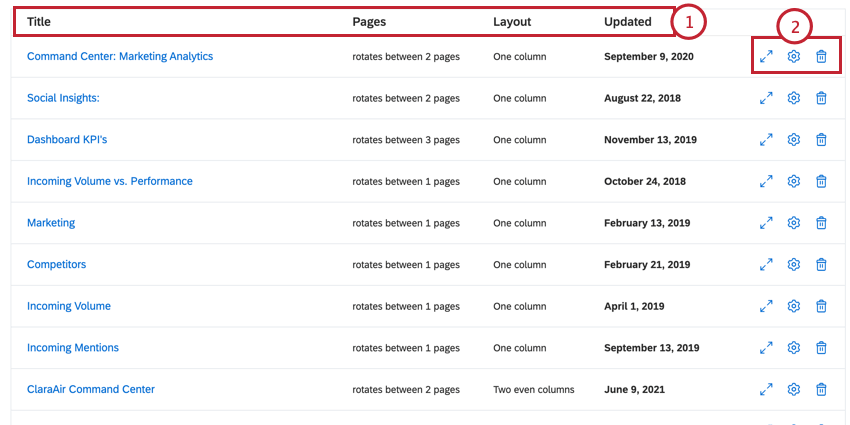Screen dimensions: 850x425
Task: Delete the Dashboard KPI's command center
Action: 821,139
